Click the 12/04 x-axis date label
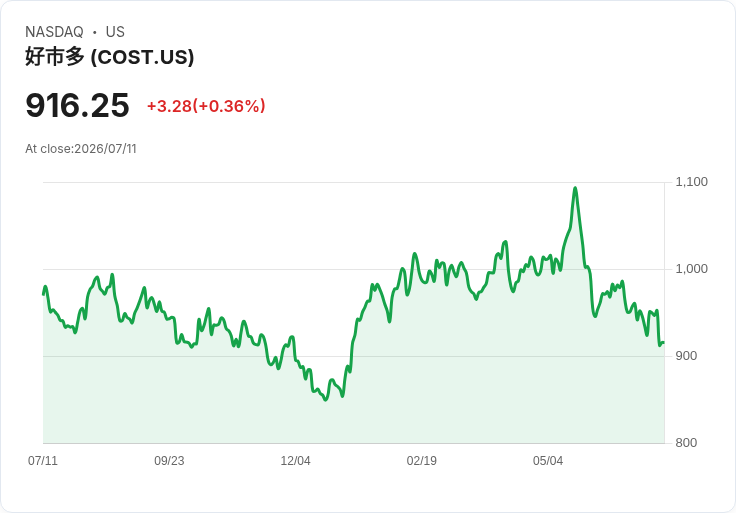The height and width of the screenshot is (513, 736). click(x=295, y=460)
